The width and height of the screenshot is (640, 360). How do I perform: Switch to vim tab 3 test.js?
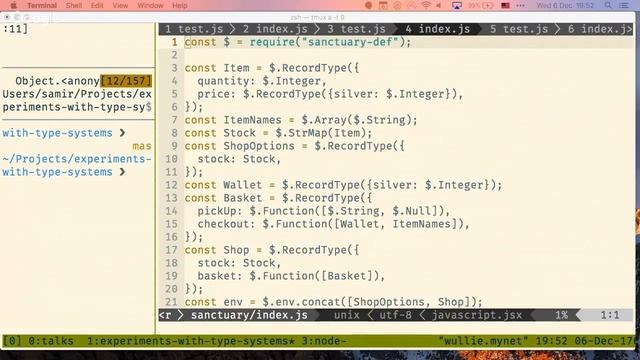356,29
